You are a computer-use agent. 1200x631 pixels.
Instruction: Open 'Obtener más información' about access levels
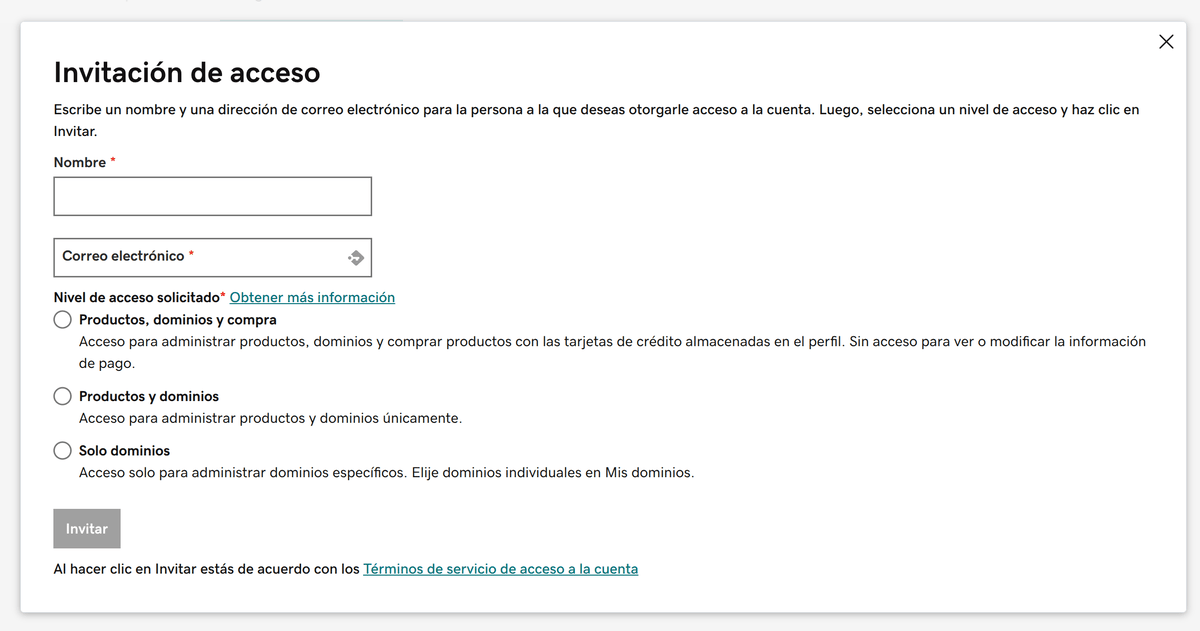[x=313, y=297]
